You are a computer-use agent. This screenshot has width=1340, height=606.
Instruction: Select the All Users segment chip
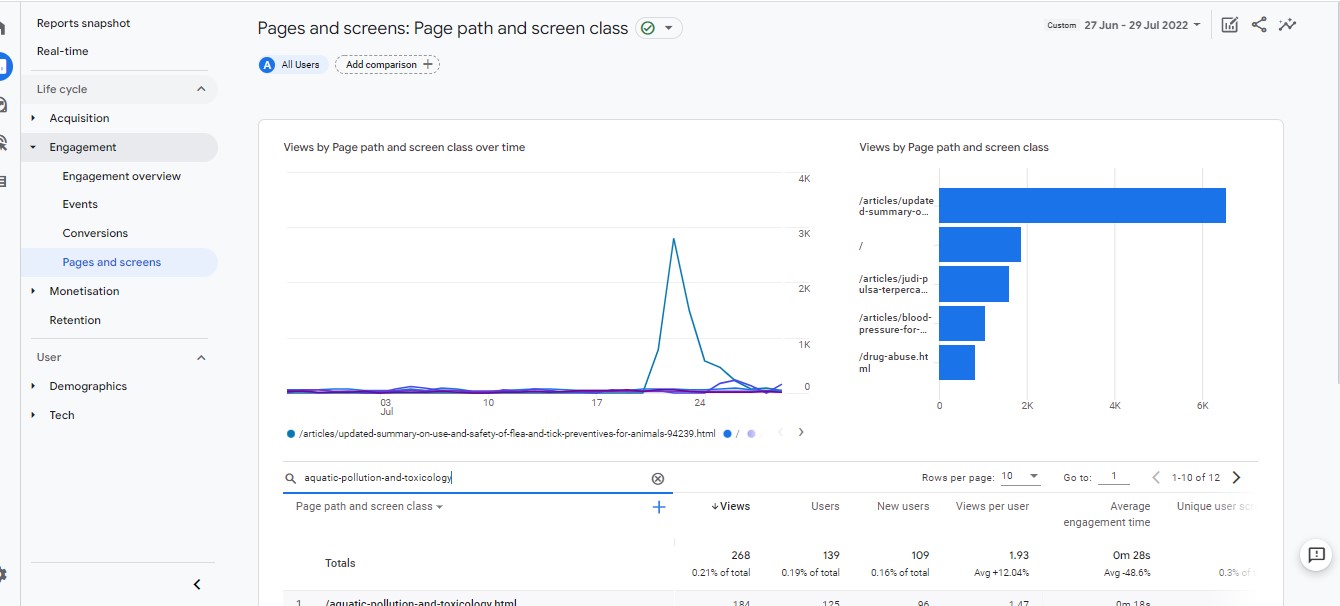(291, 65)
